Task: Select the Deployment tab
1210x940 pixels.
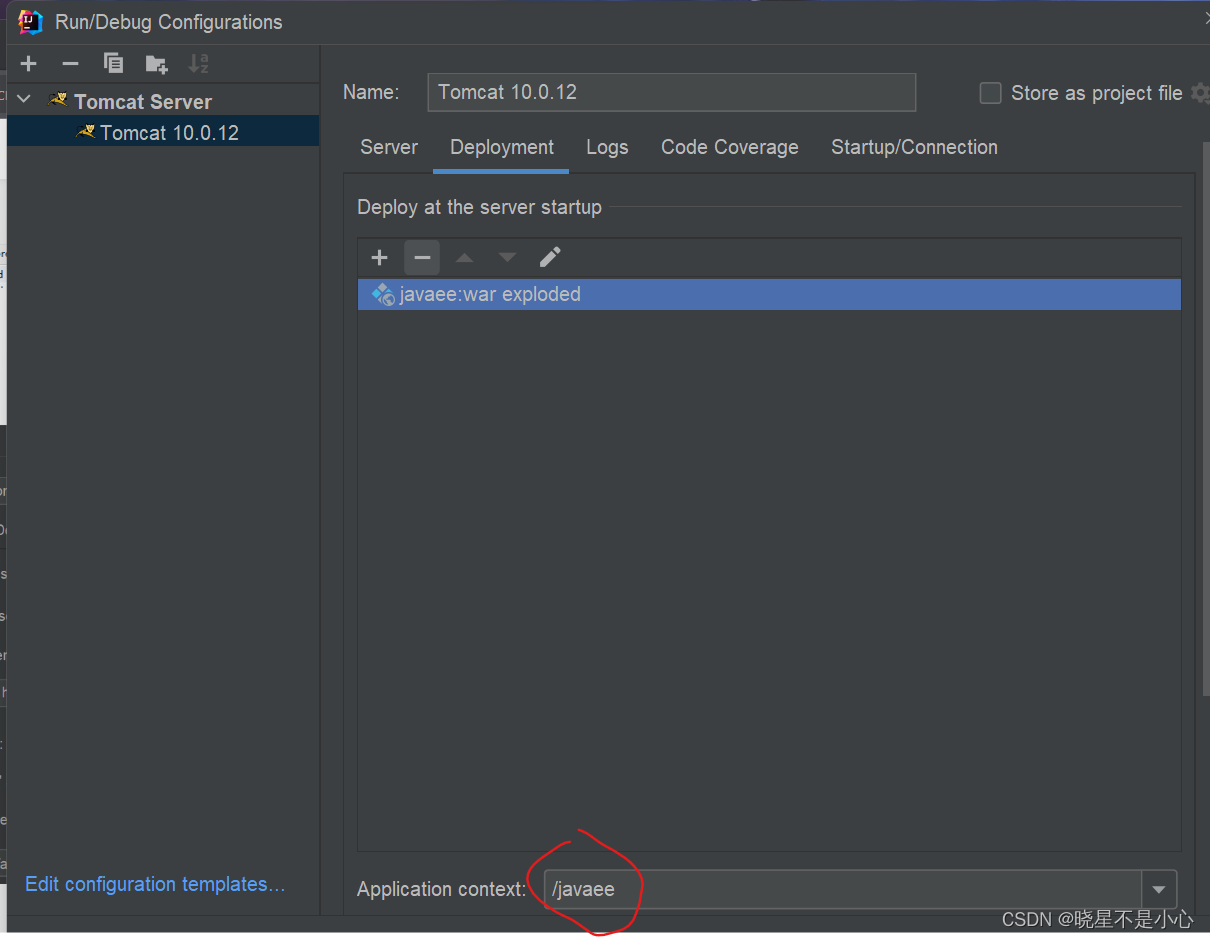Action: [x=502, y=147]
